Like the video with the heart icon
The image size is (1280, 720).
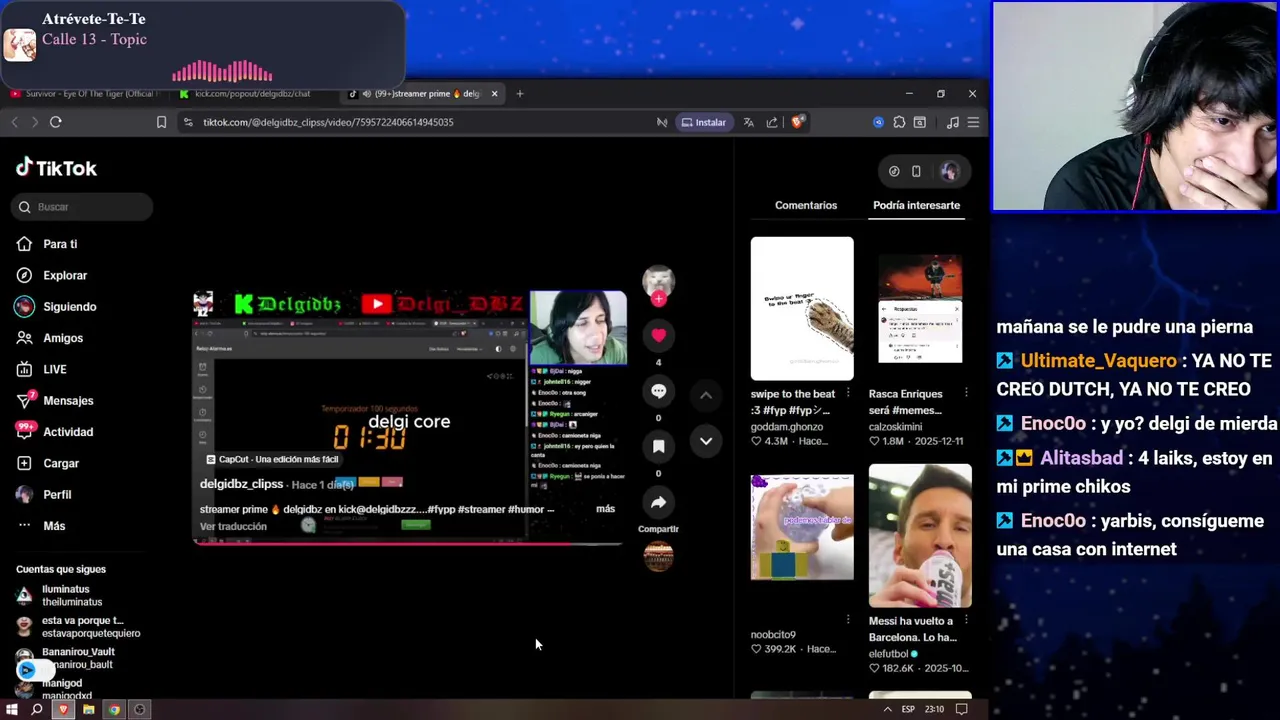pos(658,335)
